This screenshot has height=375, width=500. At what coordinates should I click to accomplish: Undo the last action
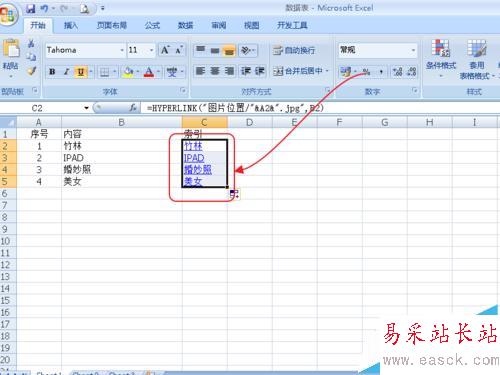44,8
